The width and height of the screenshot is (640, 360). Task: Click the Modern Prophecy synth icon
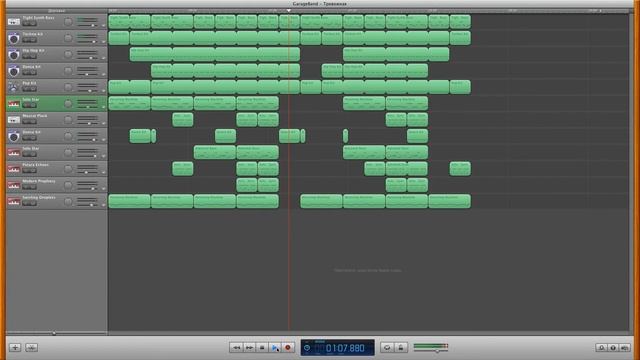click(14, 185)
